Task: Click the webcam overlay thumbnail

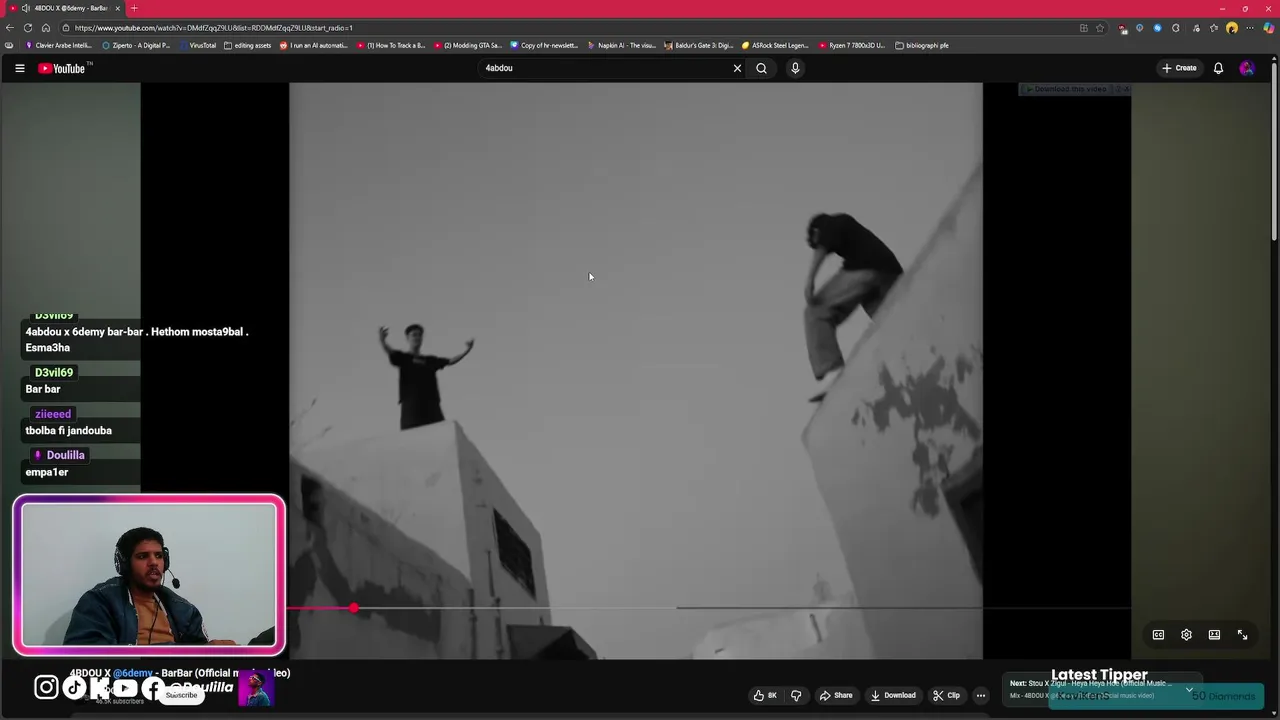Action: 149,575
